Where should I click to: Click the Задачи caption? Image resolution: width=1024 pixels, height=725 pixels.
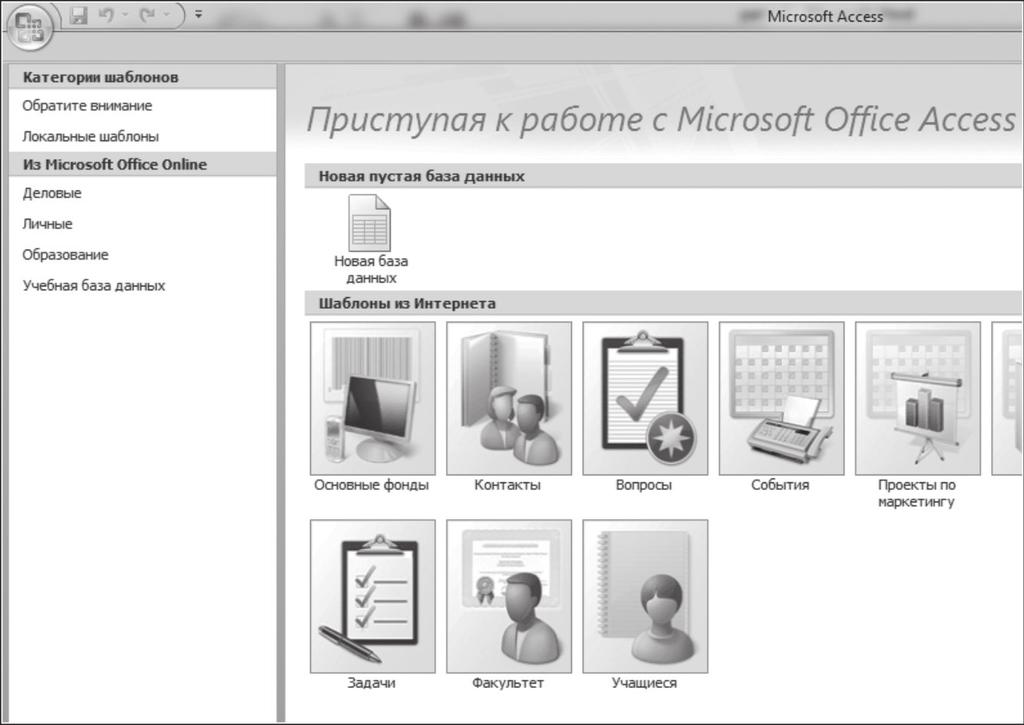coord(372,683)
